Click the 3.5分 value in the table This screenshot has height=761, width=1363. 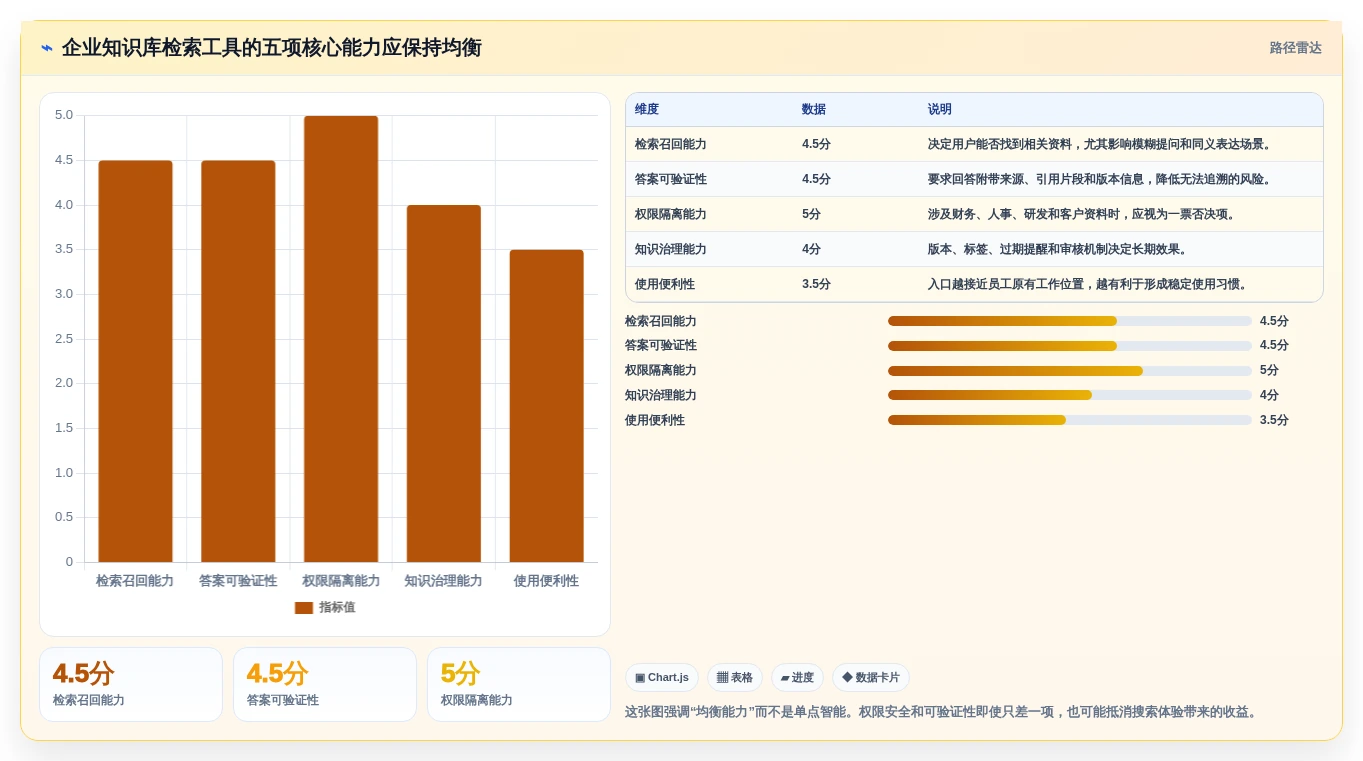(816, 285)
